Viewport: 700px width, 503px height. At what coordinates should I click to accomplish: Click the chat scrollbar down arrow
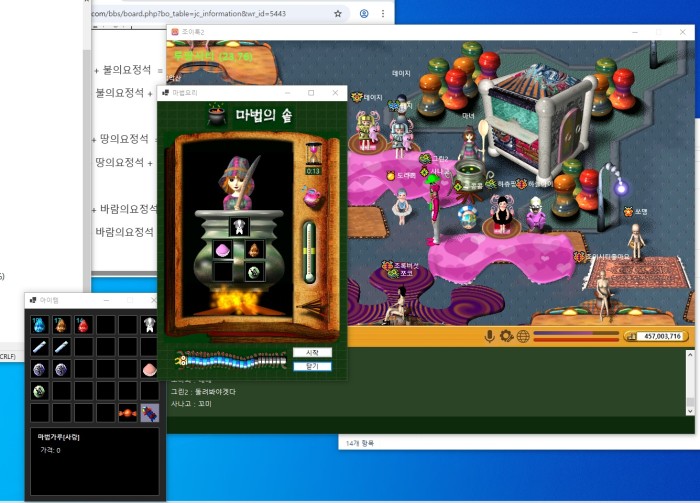point(689,409)
